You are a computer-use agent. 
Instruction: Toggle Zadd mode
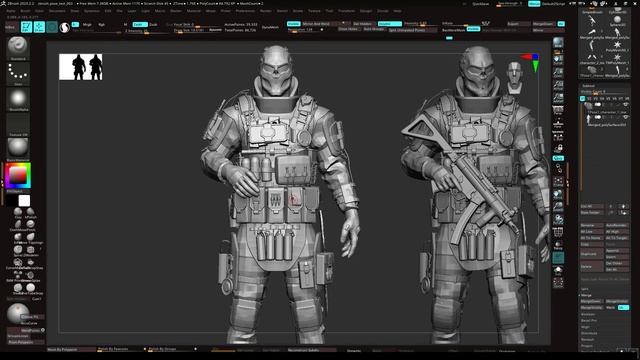140,24
